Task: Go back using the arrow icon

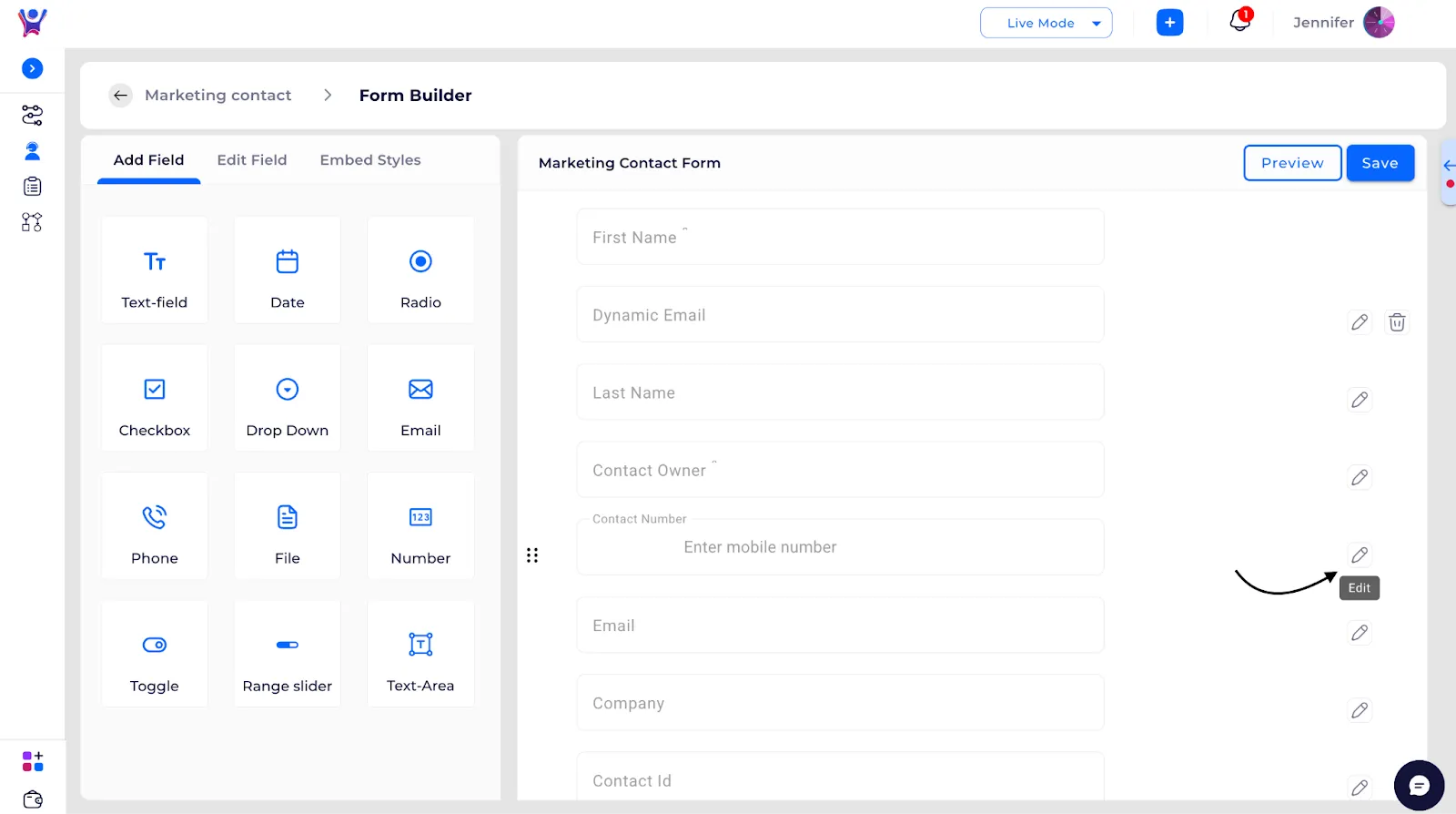Action: 120,96
